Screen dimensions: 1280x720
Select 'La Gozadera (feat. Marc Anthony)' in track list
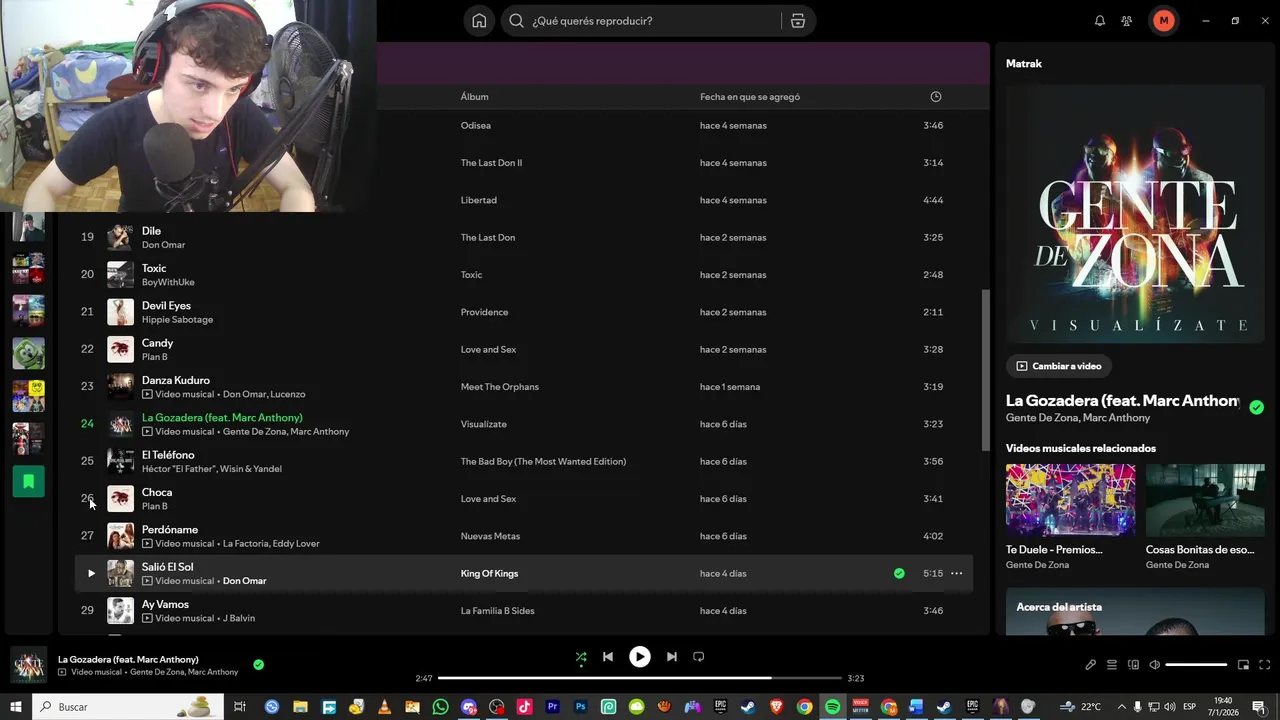coord(222,418)
